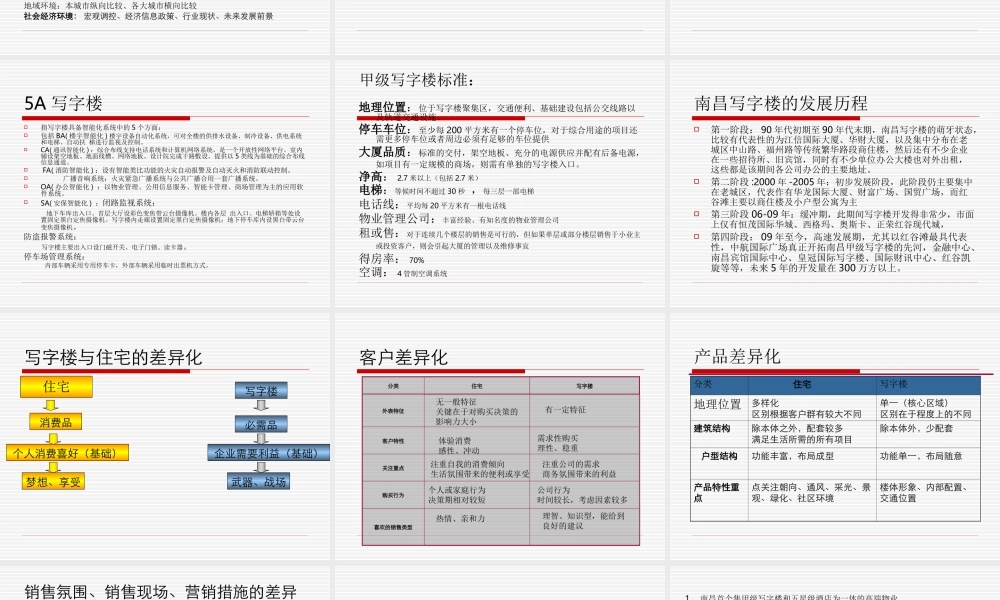Select the 大厦品质 line in 甲级写字楼标准

point(498,157)
